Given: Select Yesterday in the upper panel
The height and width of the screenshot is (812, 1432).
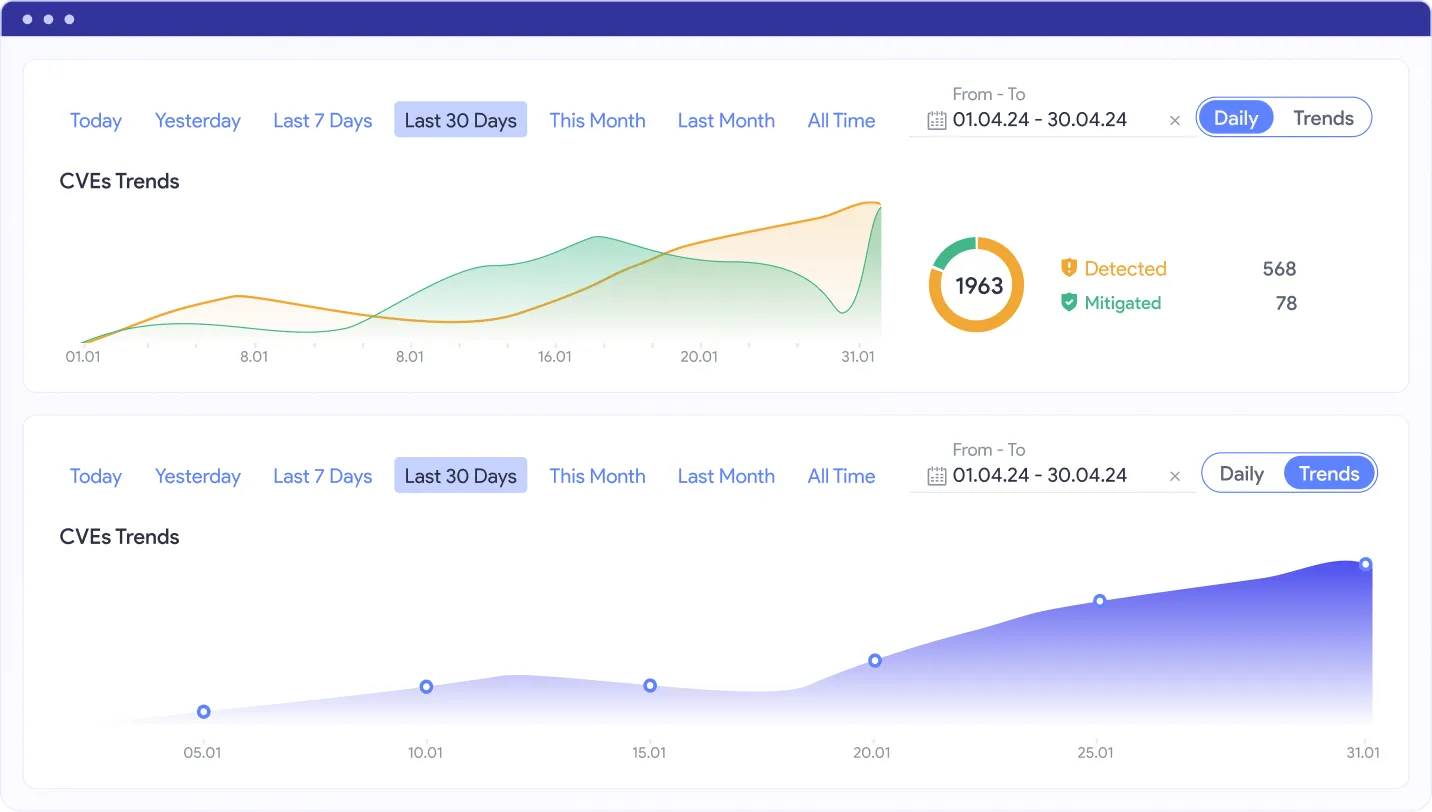Looking at the screenshot, I should click(198, 121).
